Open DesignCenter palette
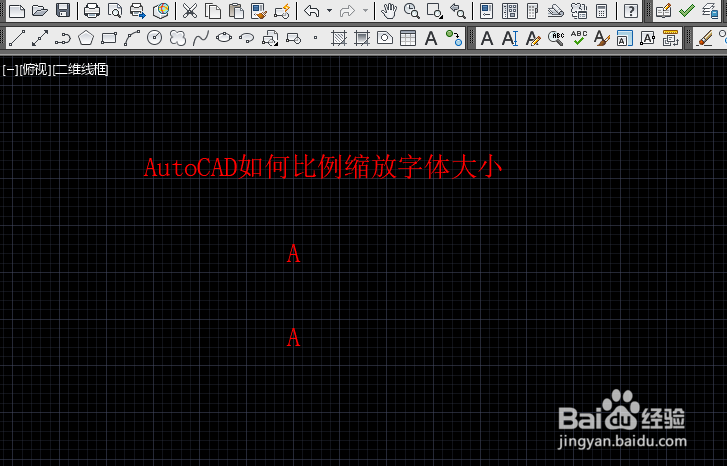The height and width of the screenshot is (466, 727). click(x=510, y=10)
